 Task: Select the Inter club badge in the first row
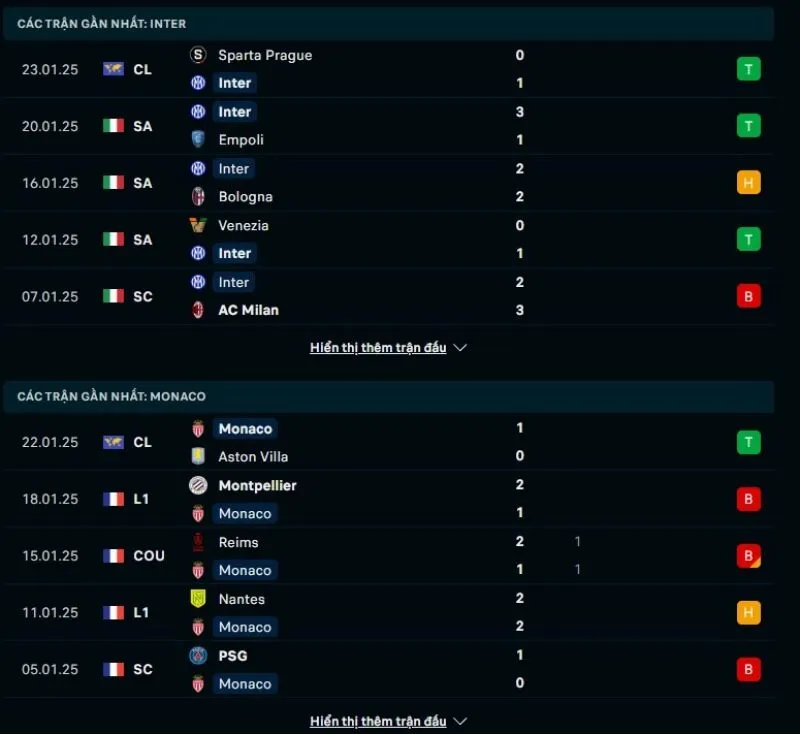[x=199, y=83]
